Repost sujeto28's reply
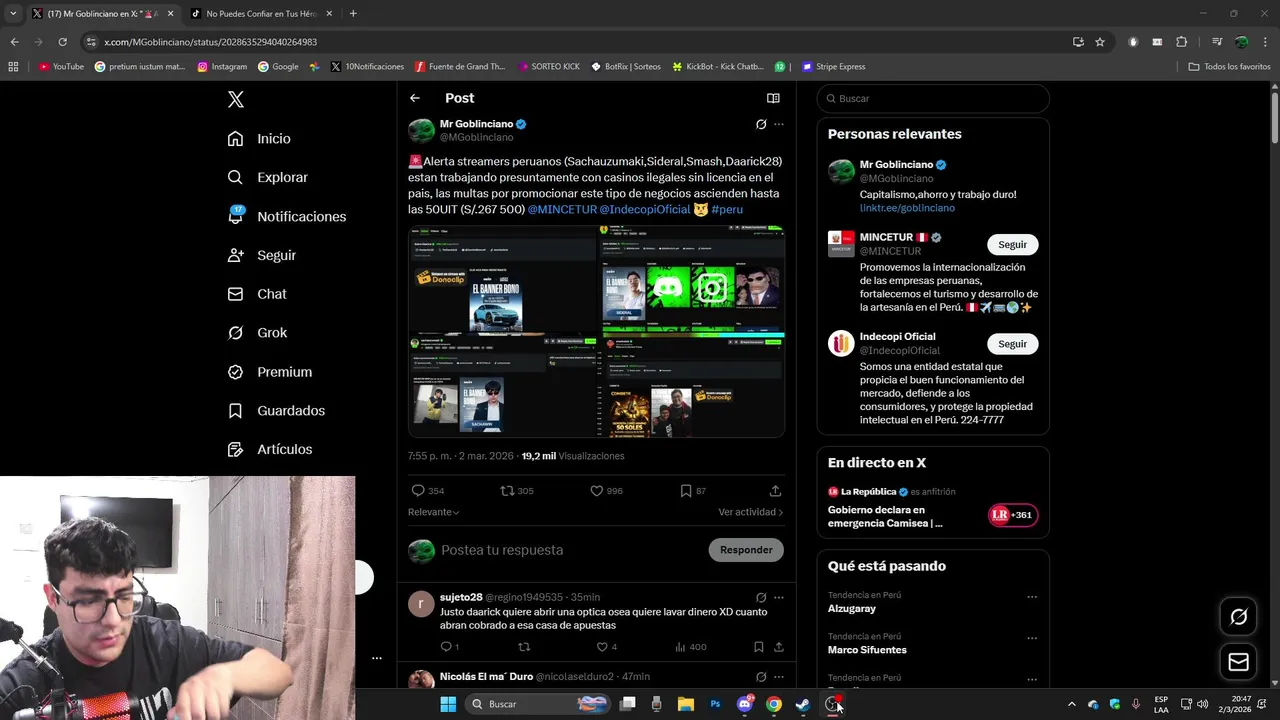 pos(524,647)
